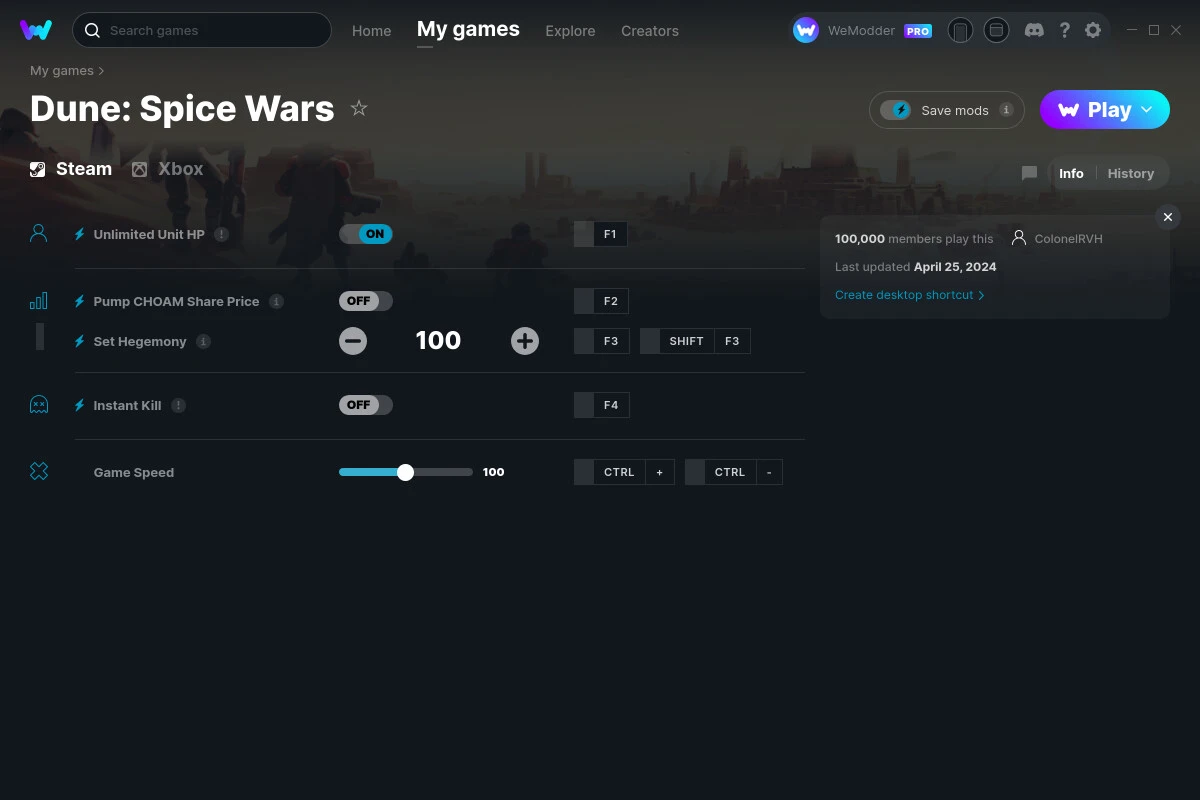This screenshot has width=1200, height=800.
Task: Select the player/units mods category icon
Action: tap(38, 231)
